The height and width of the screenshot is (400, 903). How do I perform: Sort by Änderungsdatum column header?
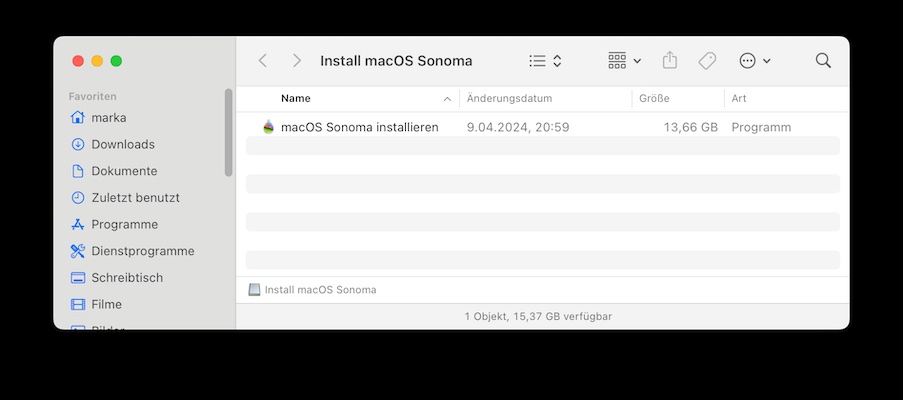point(509,99)
